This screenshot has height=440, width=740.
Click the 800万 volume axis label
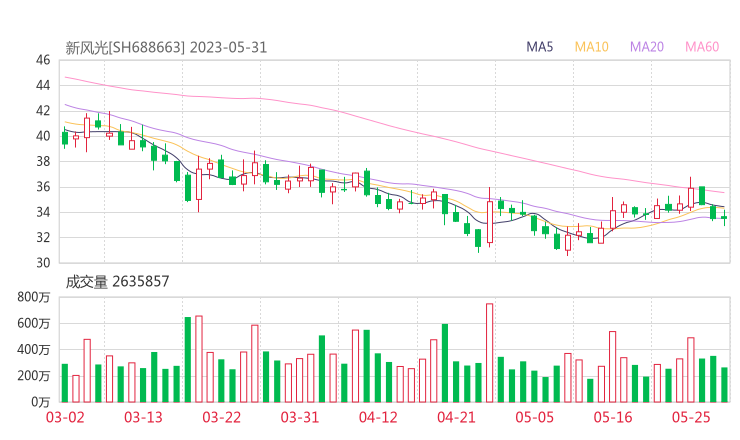34,297
